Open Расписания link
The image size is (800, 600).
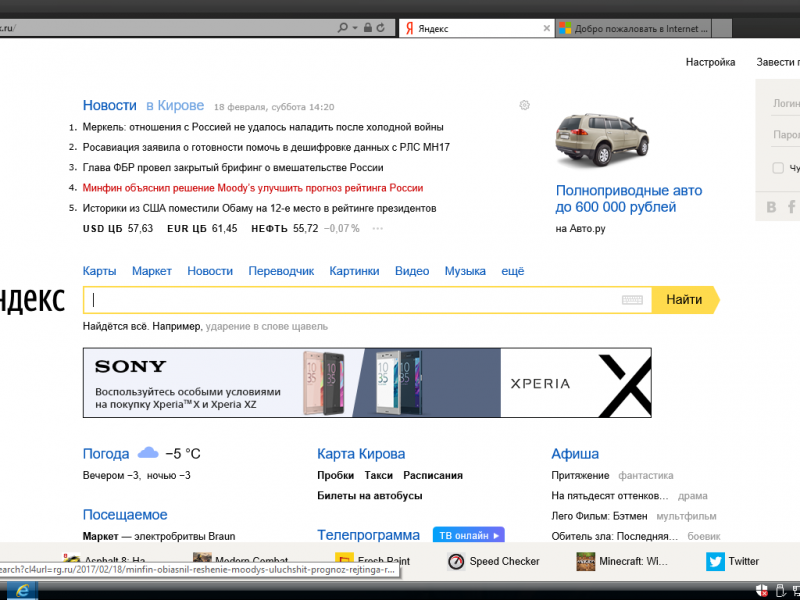click(x=433, y=476)
